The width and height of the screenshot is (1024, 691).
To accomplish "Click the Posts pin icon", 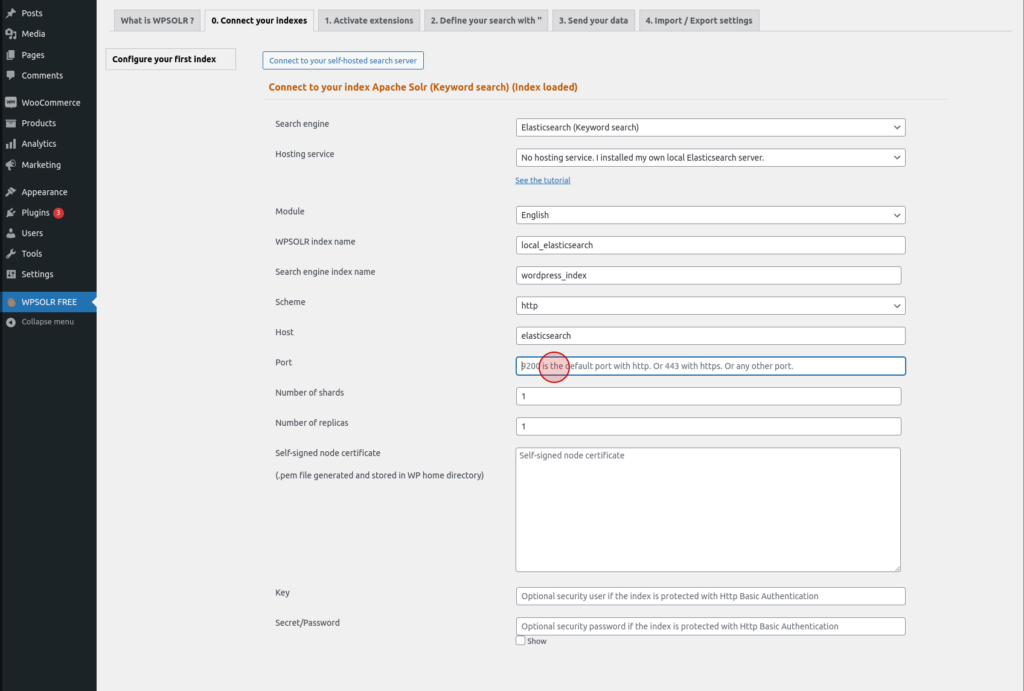I will [x=10, y=13].
